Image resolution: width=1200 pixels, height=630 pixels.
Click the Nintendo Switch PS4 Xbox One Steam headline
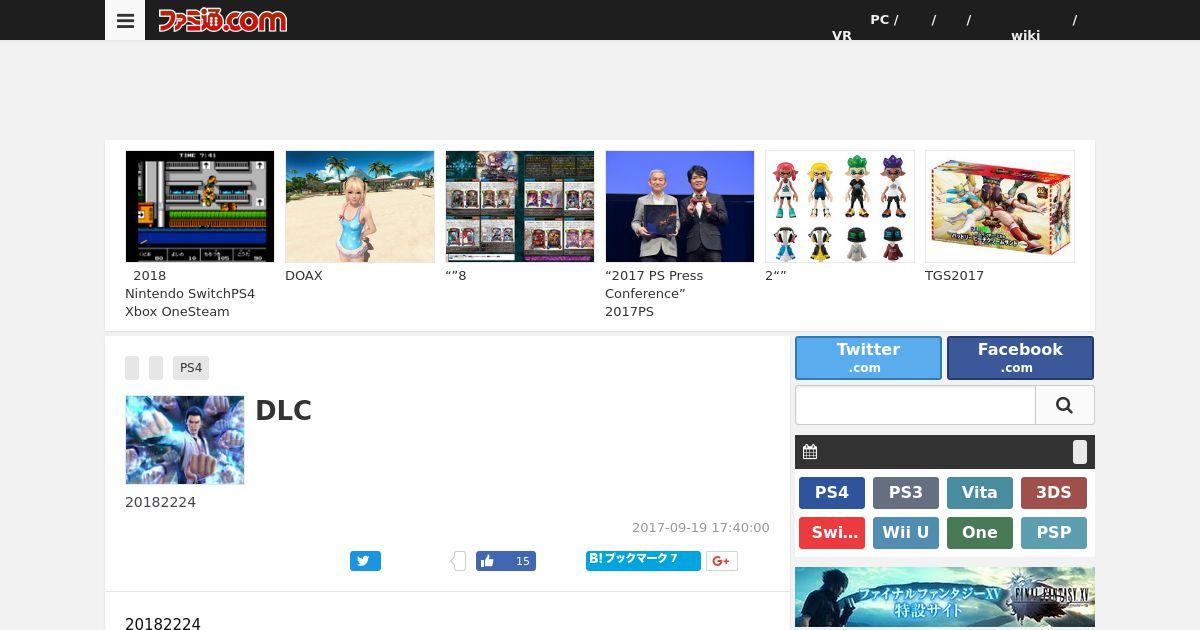click(190, 293)
